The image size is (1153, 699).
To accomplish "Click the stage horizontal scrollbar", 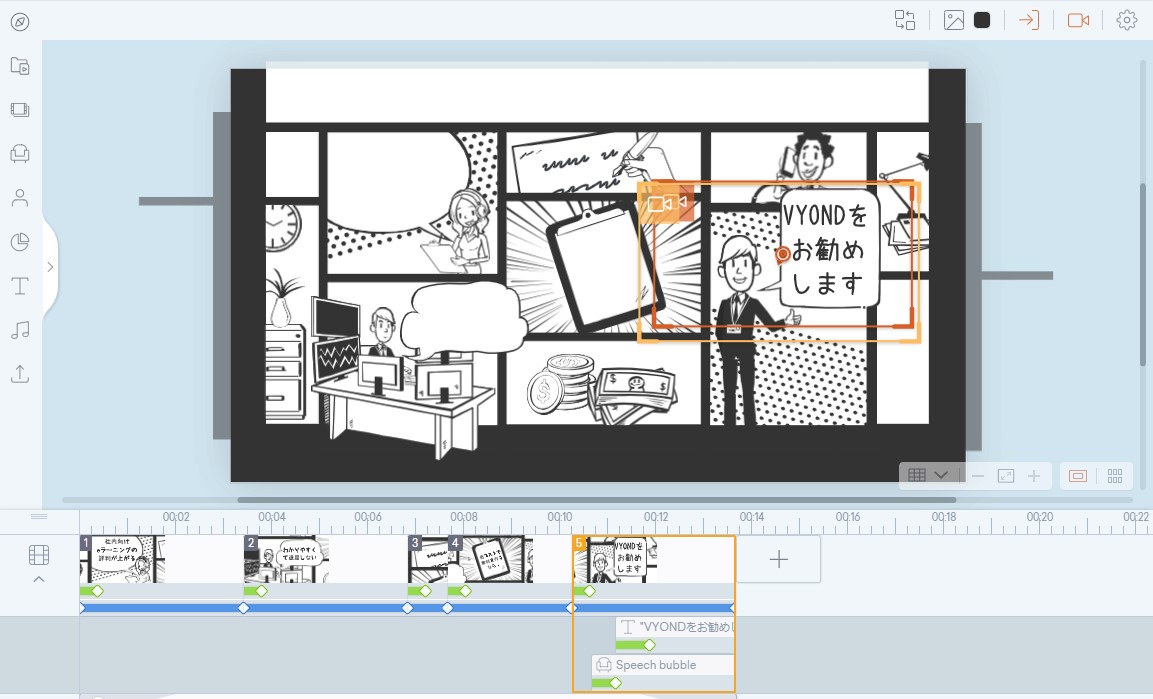I will 596,500.
